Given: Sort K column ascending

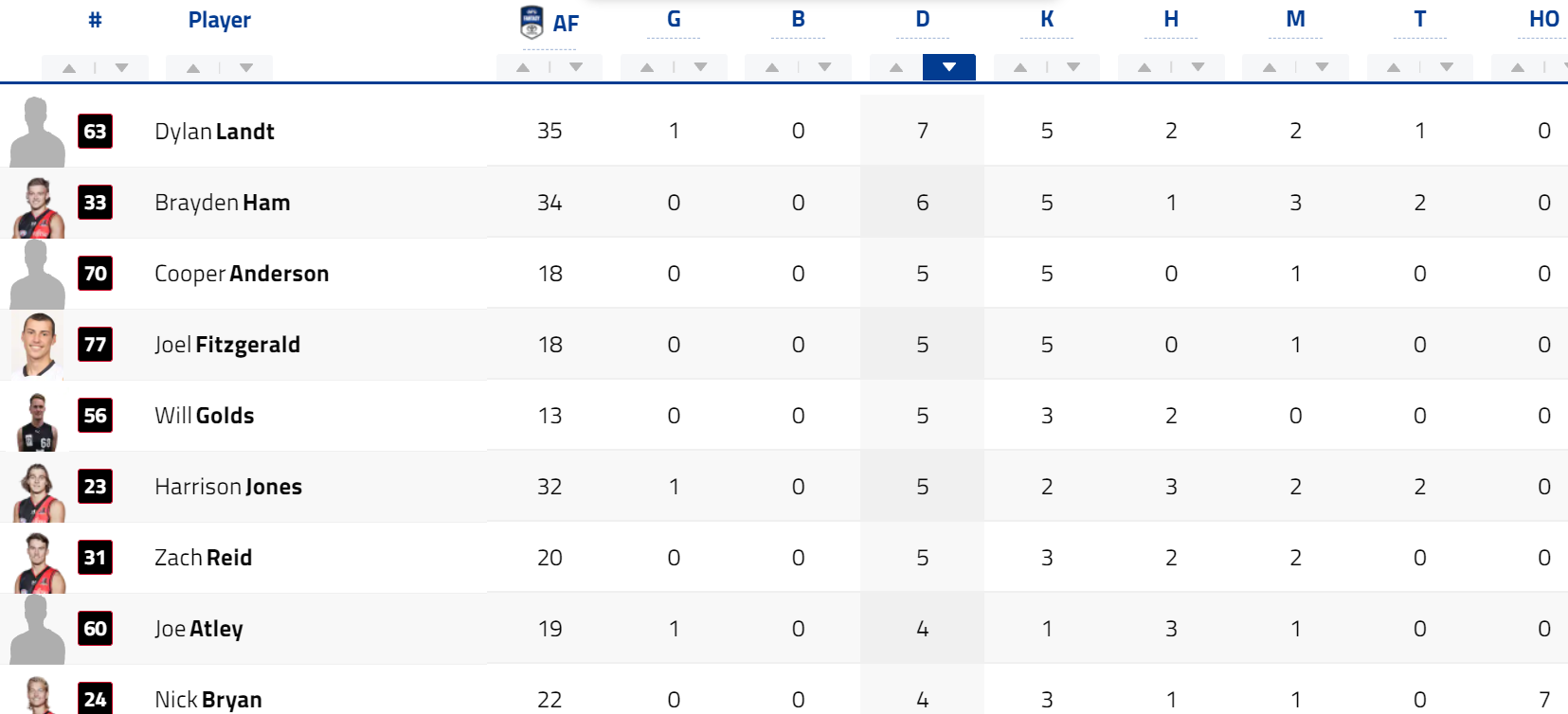Looking at the screenshot, I should [x=1020, y=67].
